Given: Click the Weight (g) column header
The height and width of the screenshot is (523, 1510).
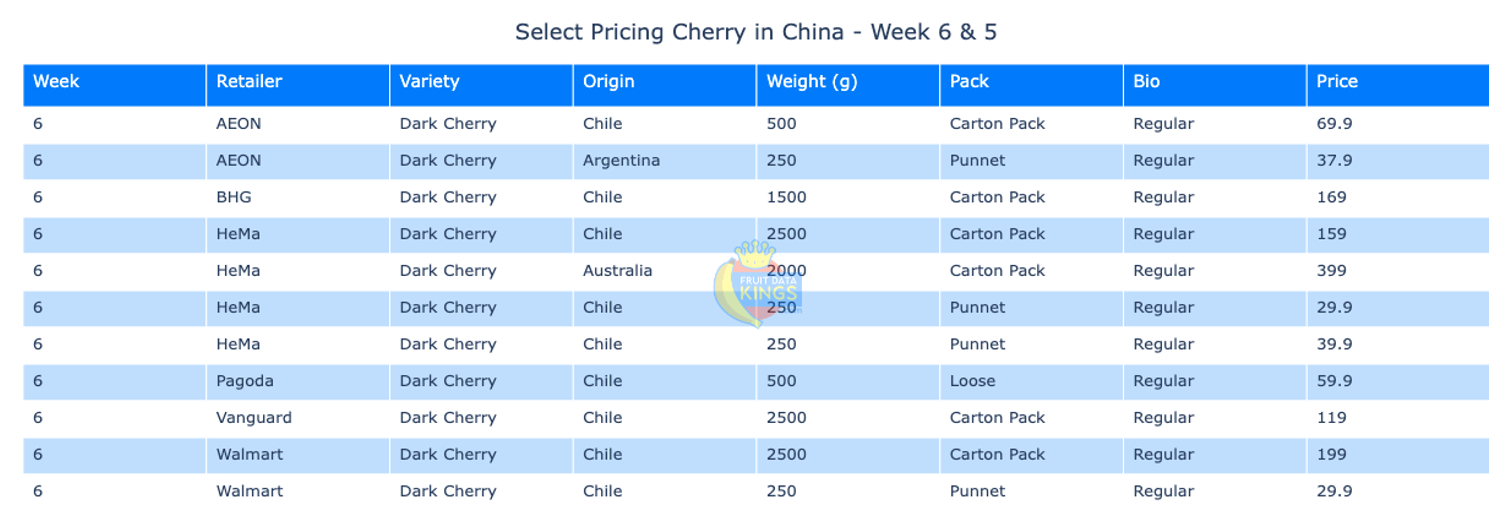Looking at the screenshot, I should point(811,82).
